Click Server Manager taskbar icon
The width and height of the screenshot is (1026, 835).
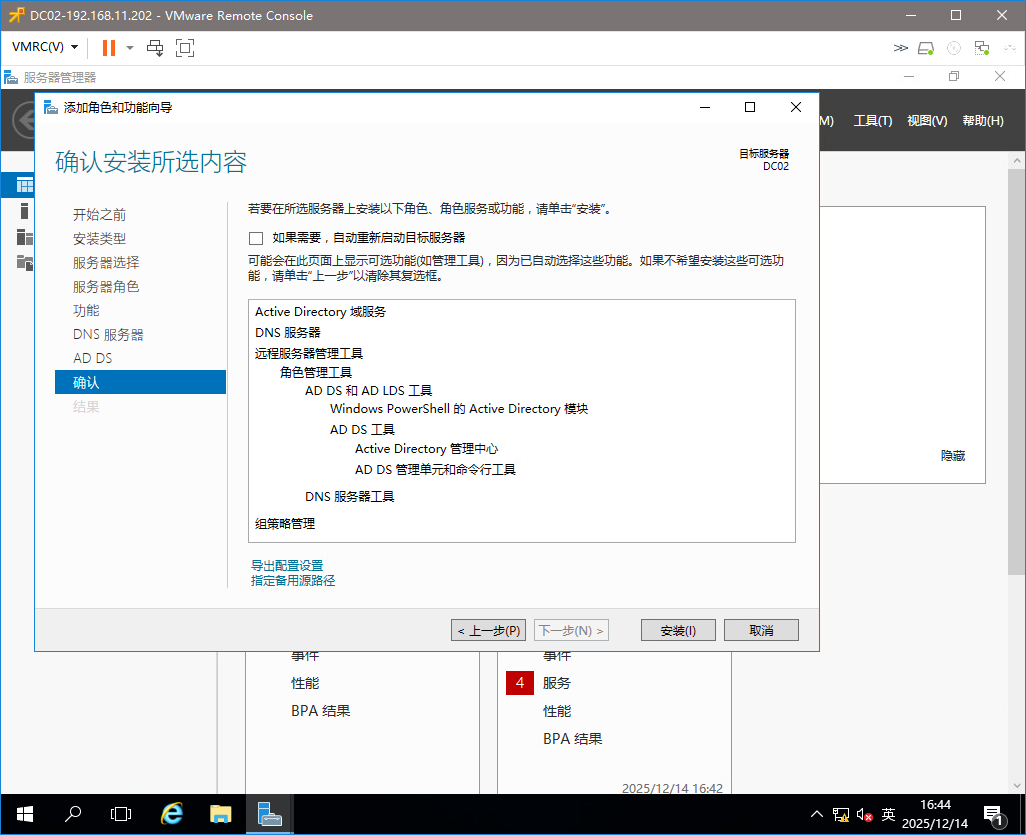pos(270,815)
